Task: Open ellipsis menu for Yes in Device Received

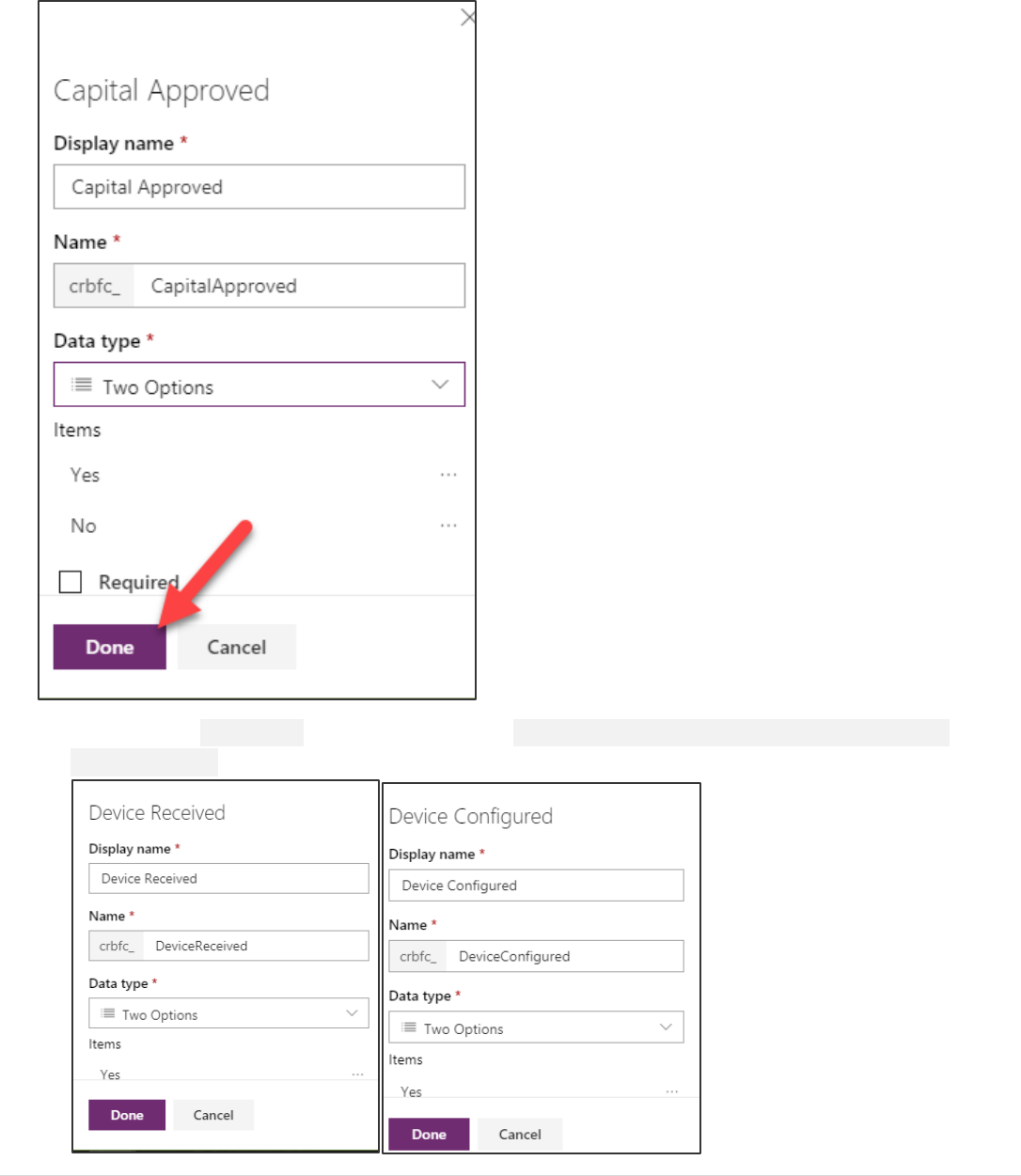Action: [x=358, y=1074]
